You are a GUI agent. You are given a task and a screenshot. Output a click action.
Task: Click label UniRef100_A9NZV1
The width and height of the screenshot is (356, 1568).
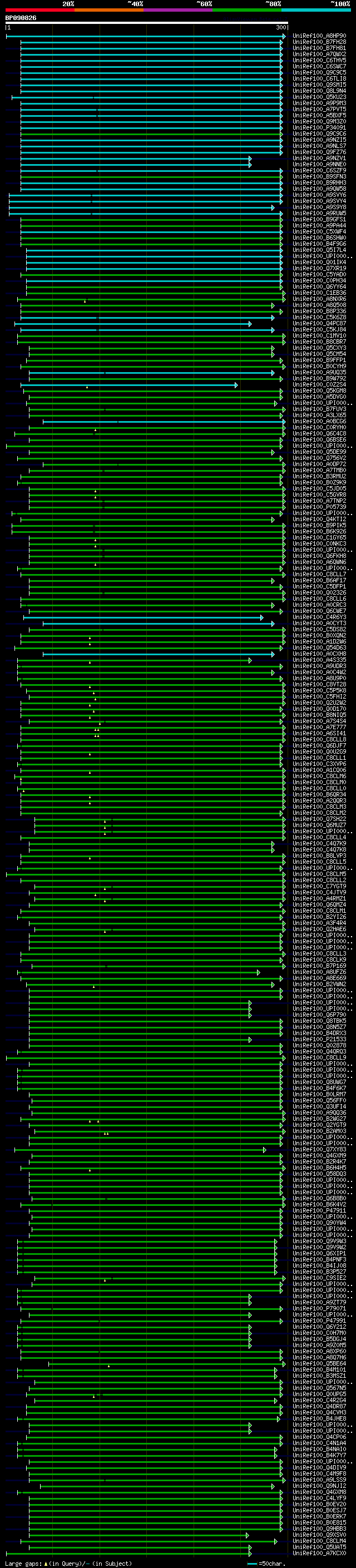319,159
